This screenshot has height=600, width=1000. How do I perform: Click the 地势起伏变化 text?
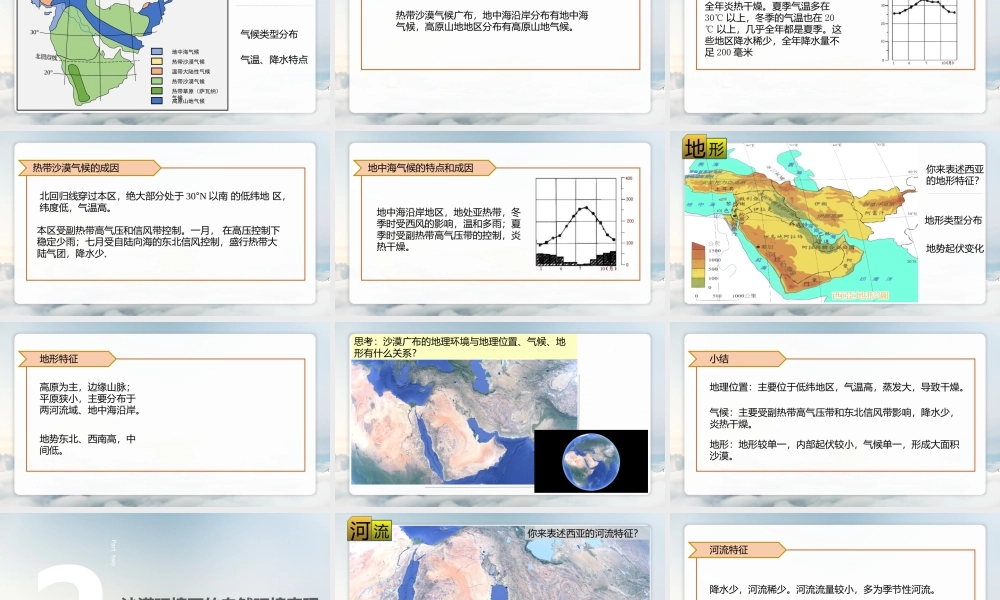[954, 248]
